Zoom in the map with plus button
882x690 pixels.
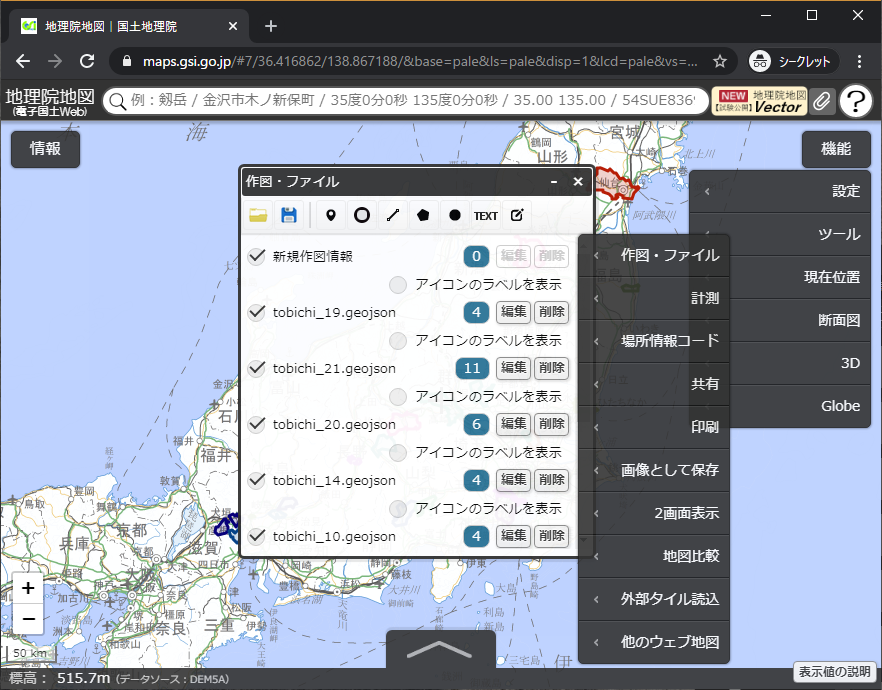(28, 588)
